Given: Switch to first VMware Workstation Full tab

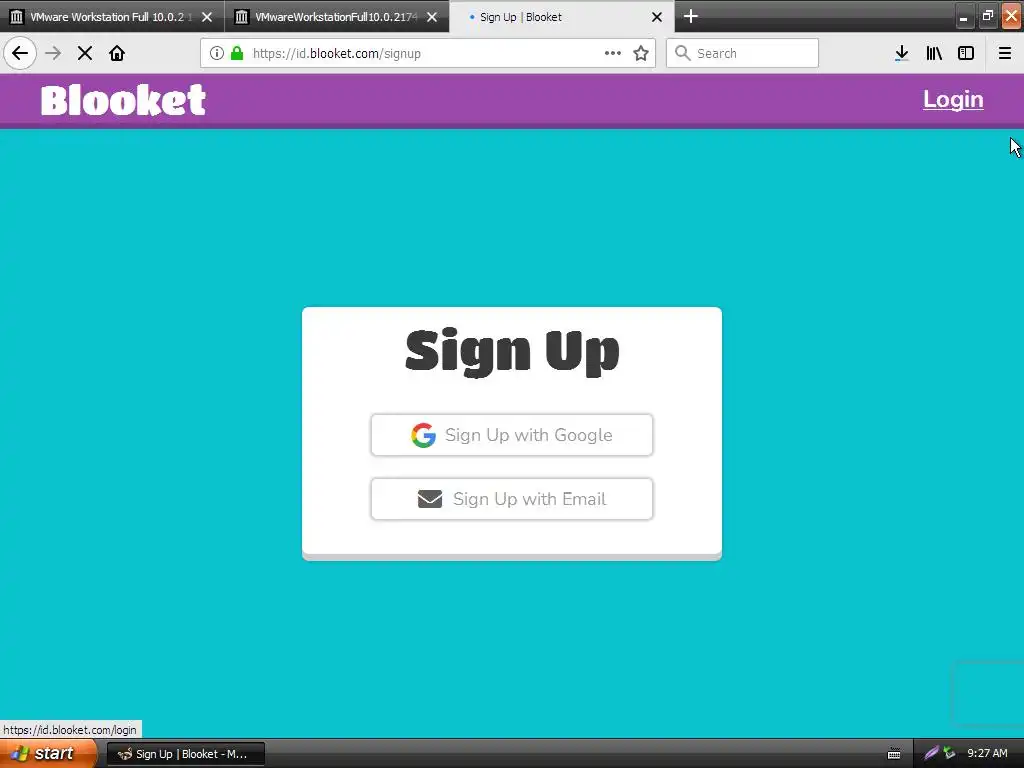Looking at the screenshot, I should (x=112, y=17).
